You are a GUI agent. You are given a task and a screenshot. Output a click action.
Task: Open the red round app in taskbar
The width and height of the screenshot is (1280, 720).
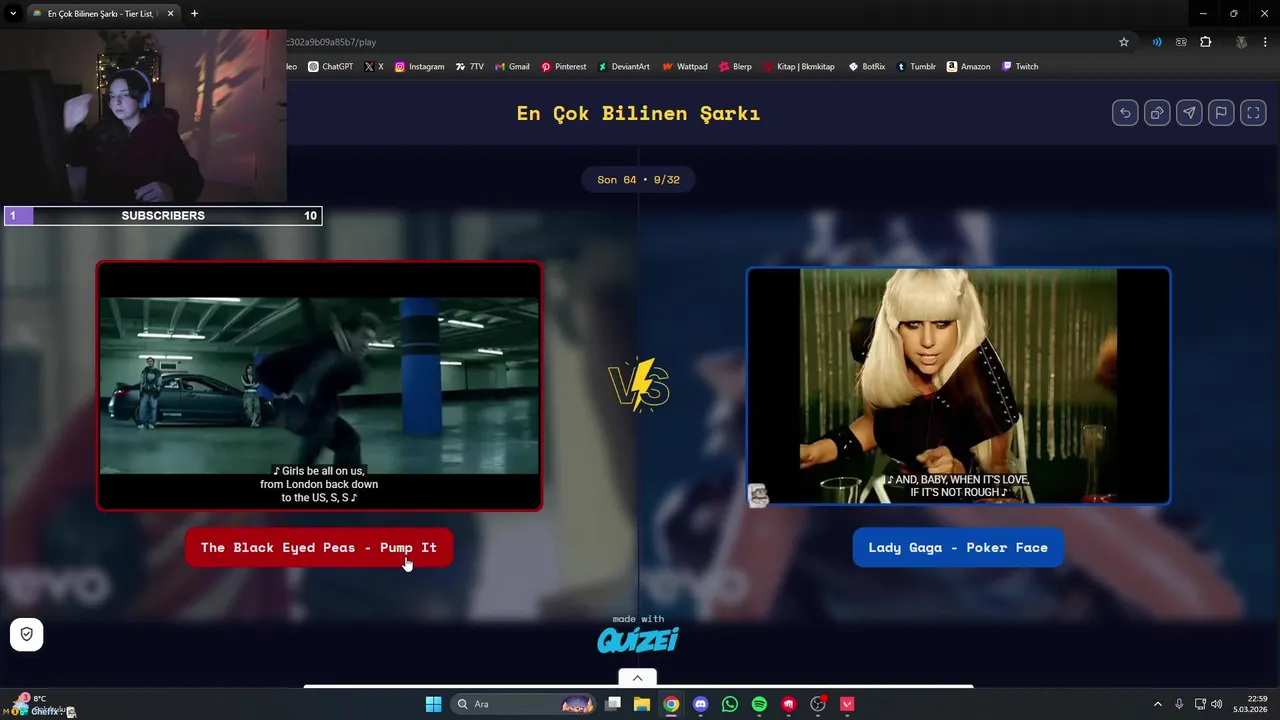tap(789, 704)
